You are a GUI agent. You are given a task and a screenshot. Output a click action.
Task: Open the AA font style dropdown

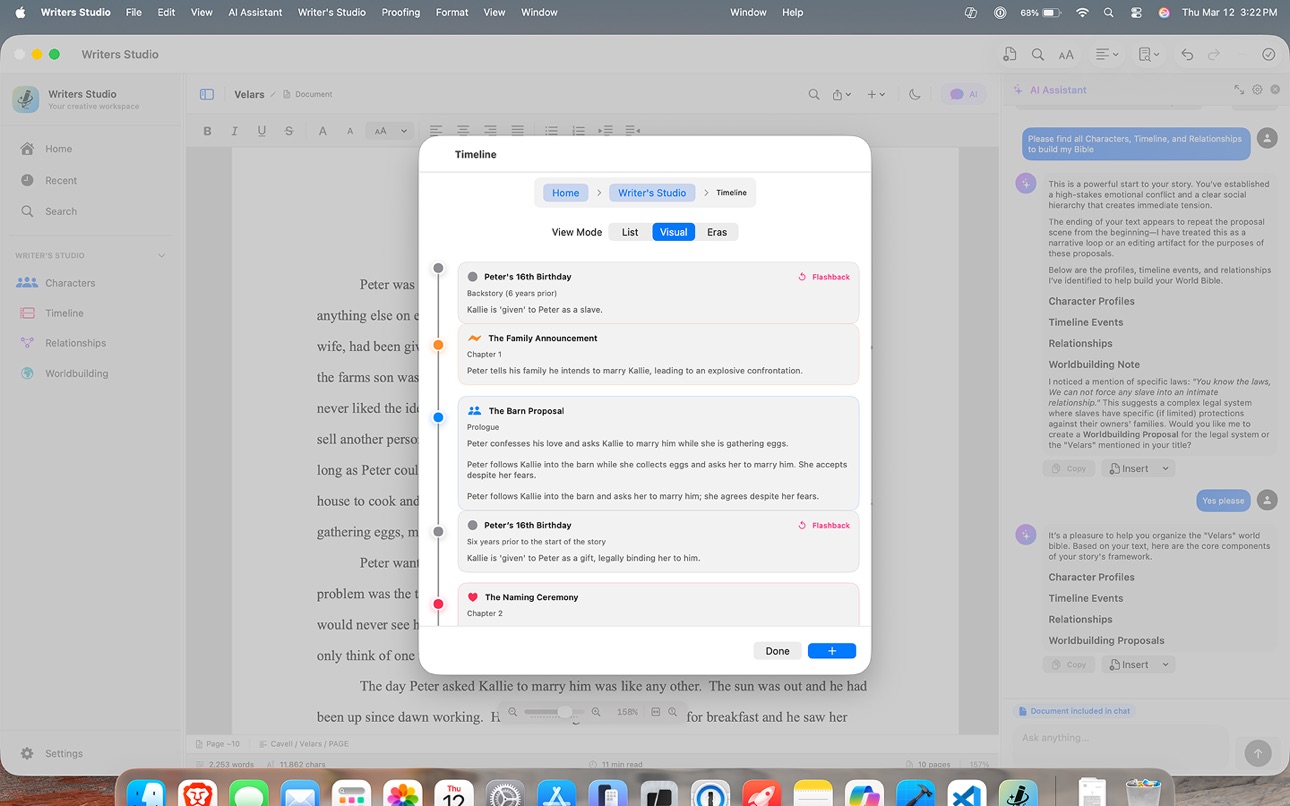(x=390, y=131)
